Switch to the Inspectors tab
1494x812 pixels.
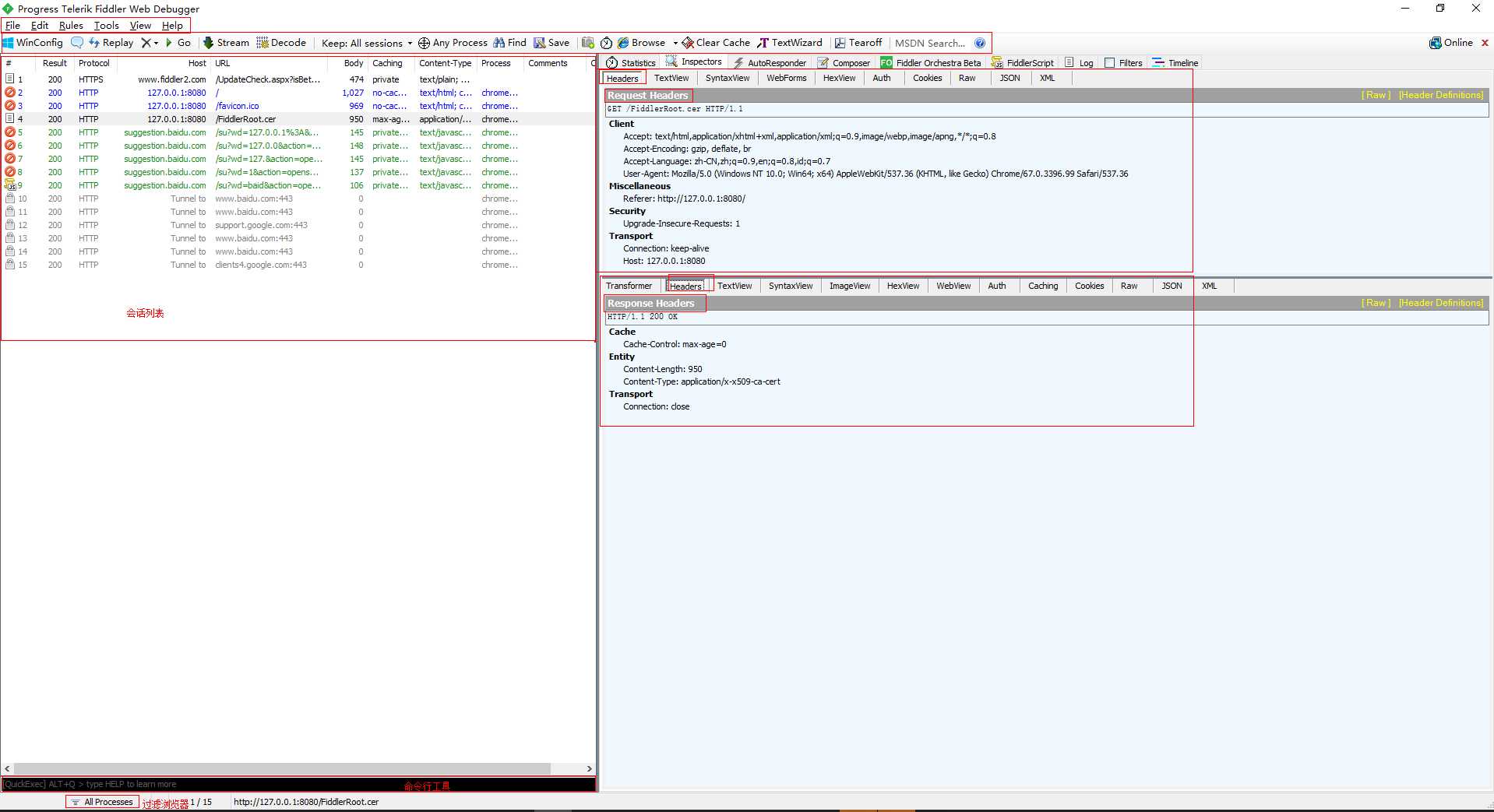(x=693, y=62)
